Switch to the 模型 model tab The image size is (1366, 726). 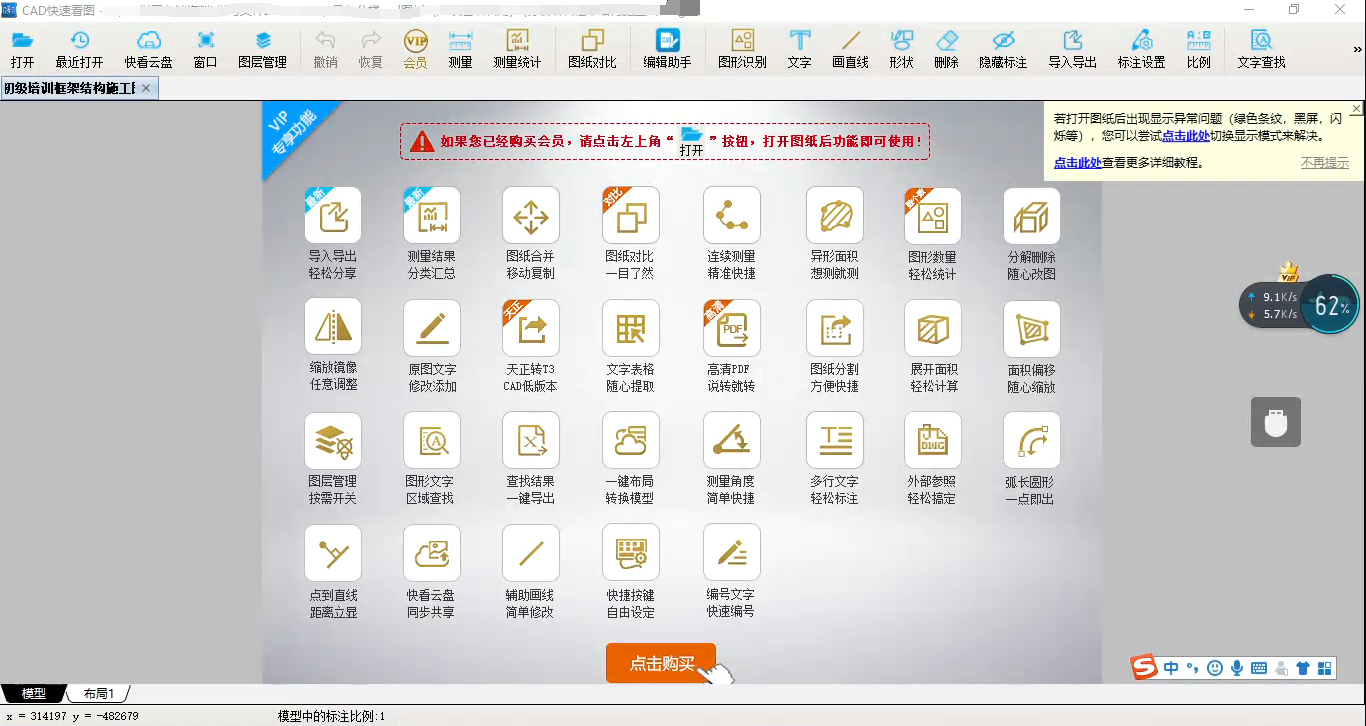point(33,693)
